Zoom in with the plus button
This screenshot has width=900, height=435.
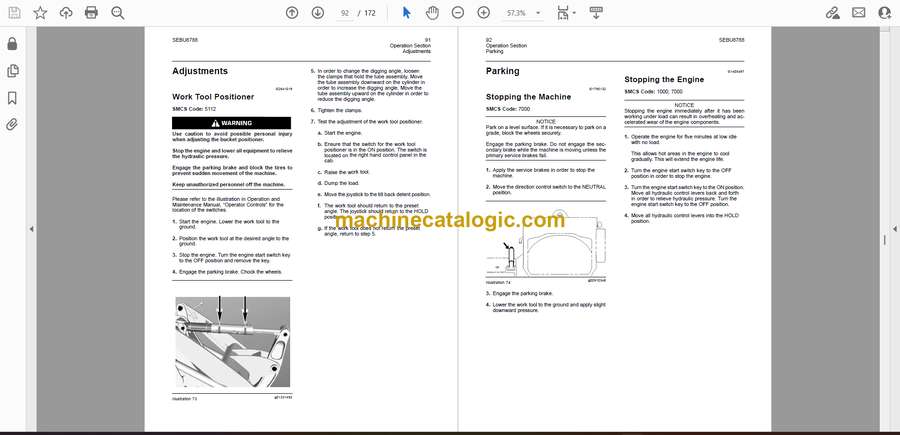click(x=484, y=13)
